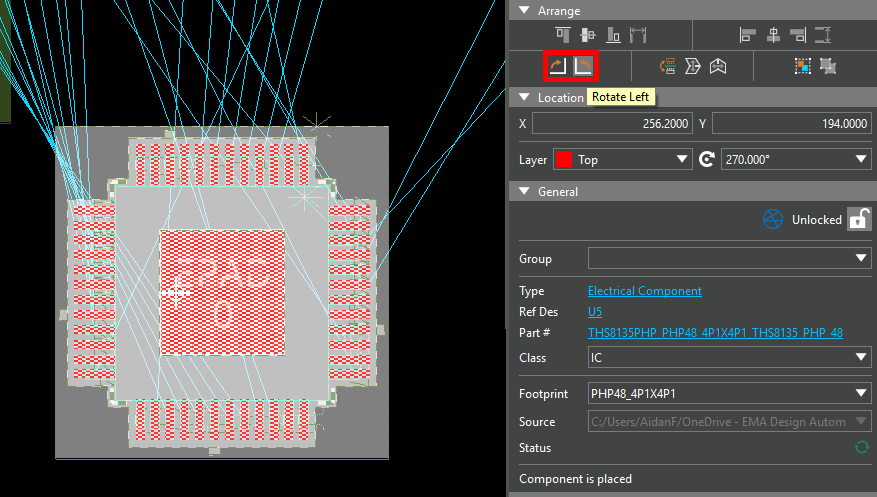Open the U5 reference designator link
This screenshot has width=877, height=497.
[x=595, y=312]
